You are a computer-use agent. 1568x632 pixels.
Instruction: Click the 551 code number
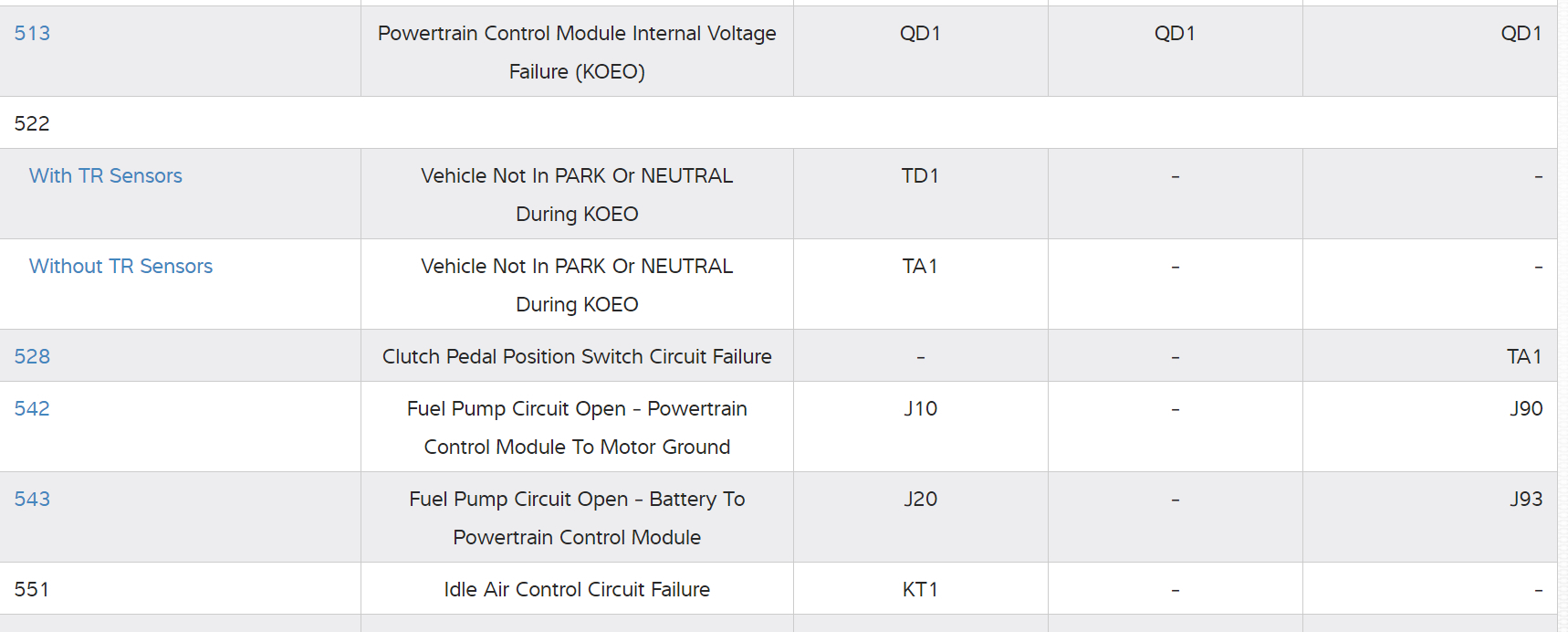click(32, 590)
